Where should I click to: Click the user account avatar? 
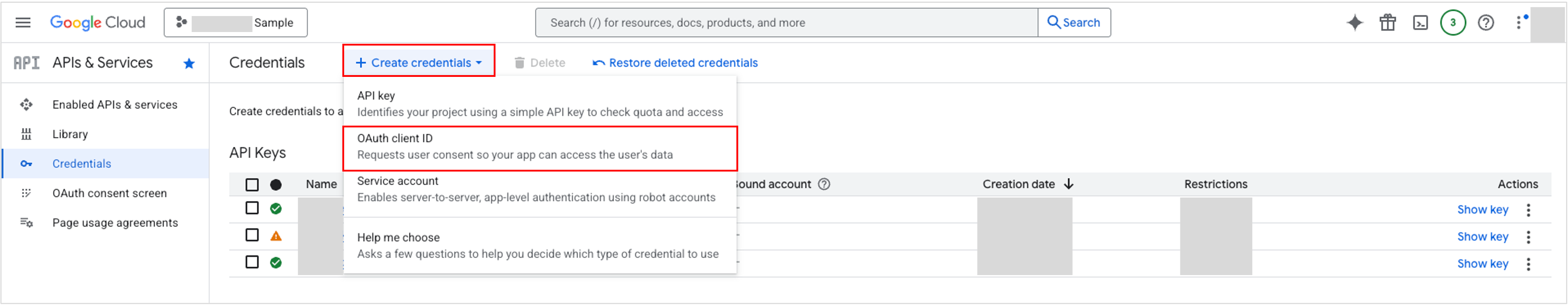tap(1547, 25)
